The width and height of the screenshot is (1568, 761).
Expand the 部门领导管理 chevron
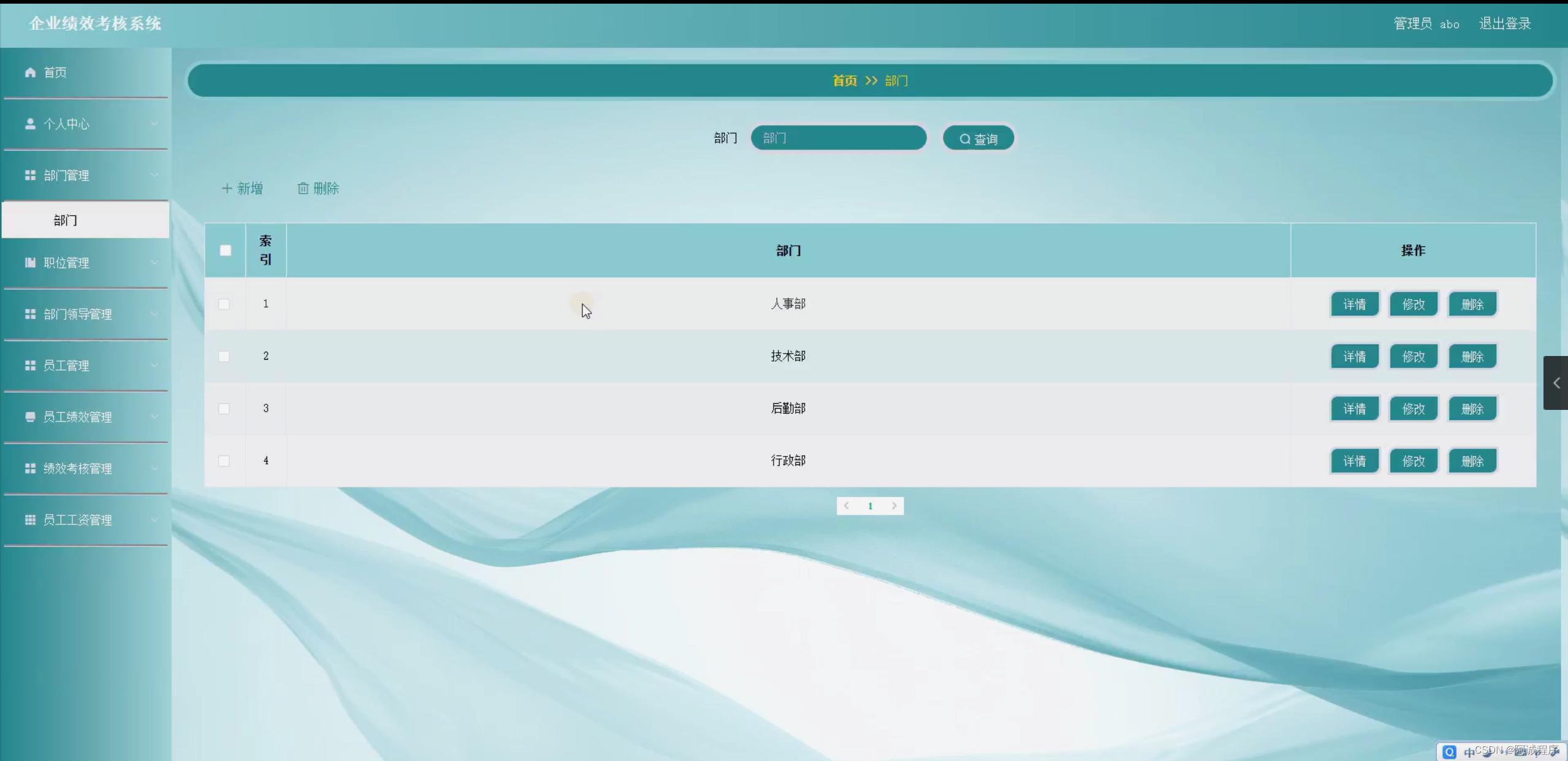click(154, 314)
